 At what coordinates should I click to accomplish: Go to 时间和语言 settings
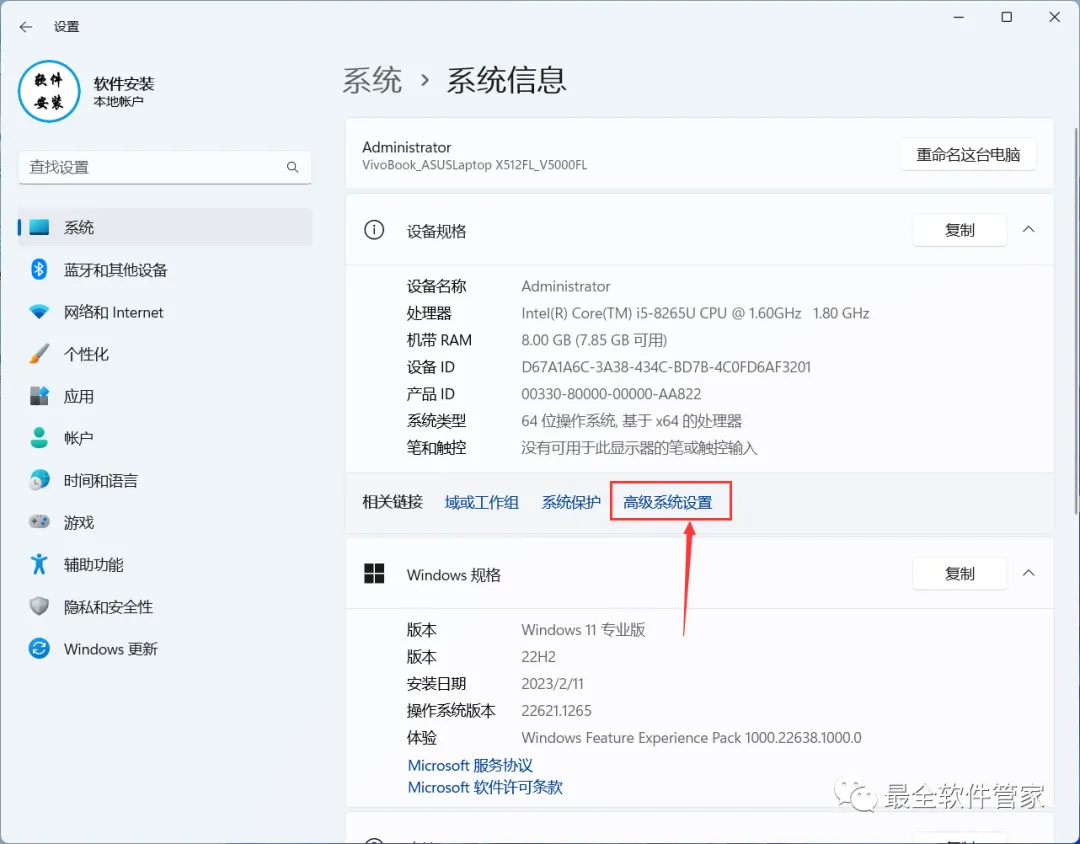165,480
